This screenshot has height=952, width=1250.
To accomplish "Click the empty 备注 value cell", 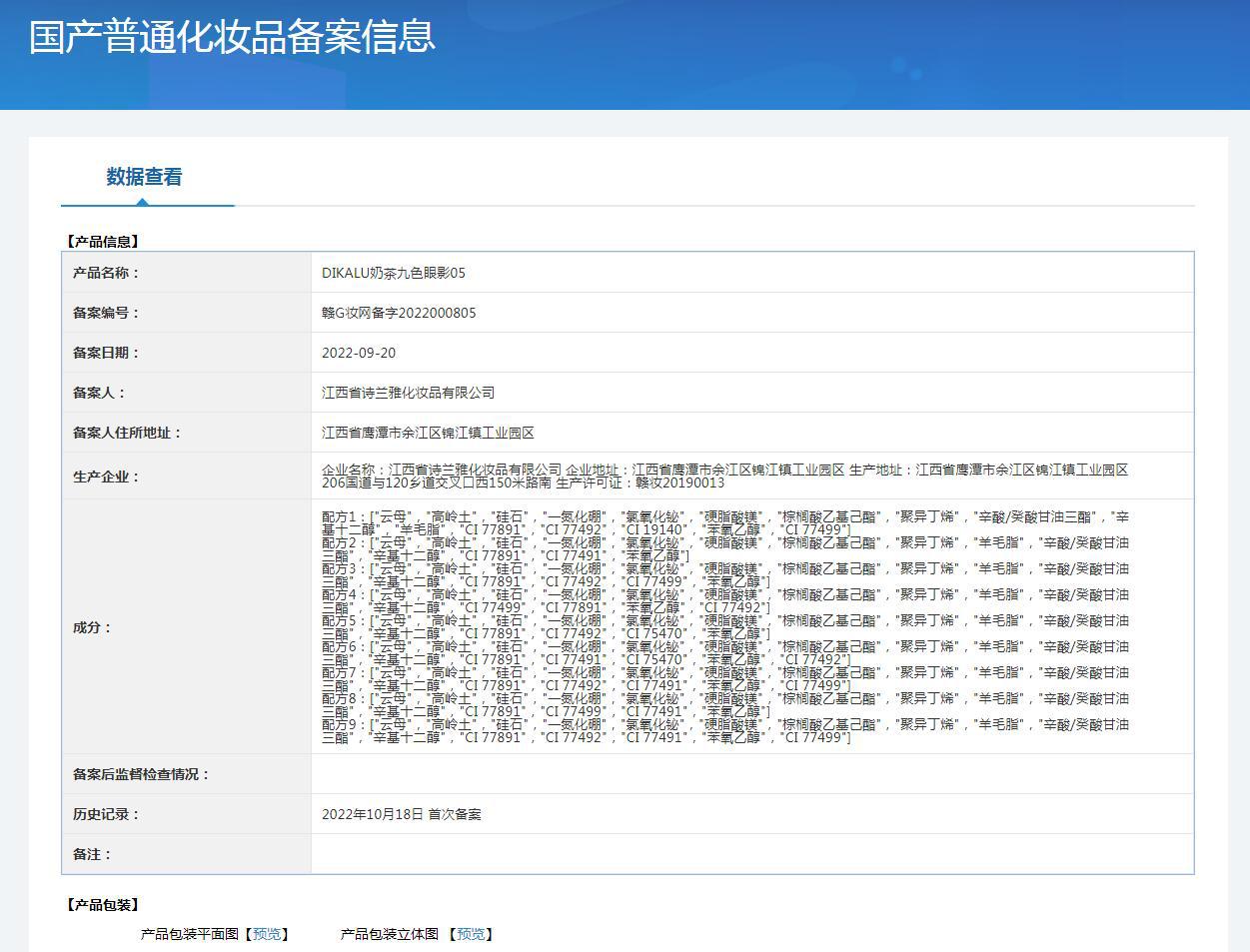I will tap(751, 854).
